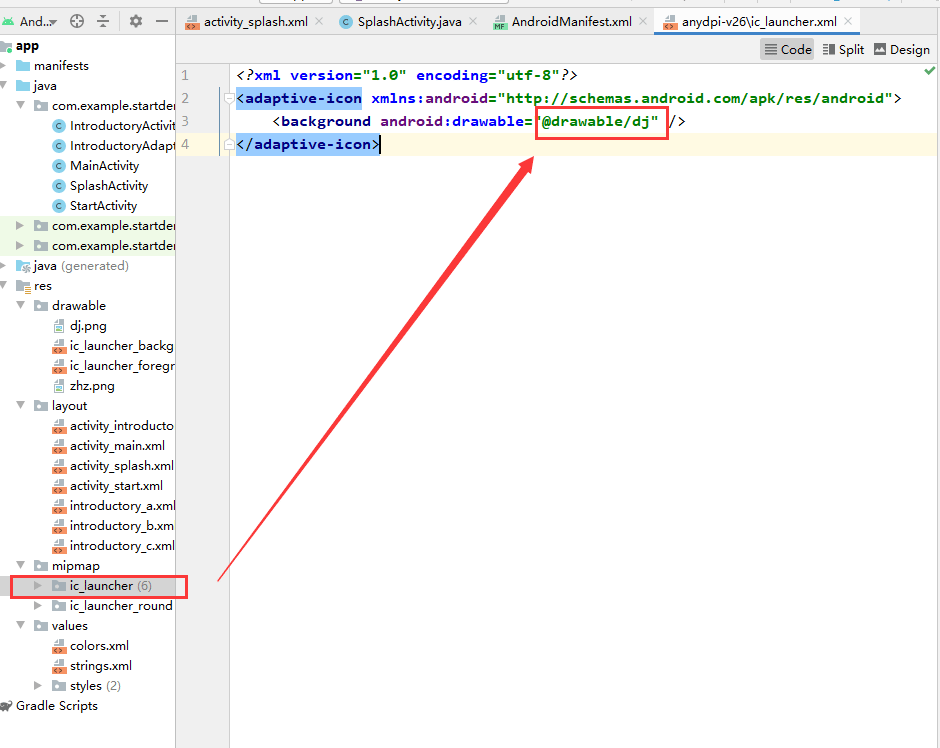940x748 pixels.
Task: Click the Gradle Scripts elephant icon
Action: [6, 706]
